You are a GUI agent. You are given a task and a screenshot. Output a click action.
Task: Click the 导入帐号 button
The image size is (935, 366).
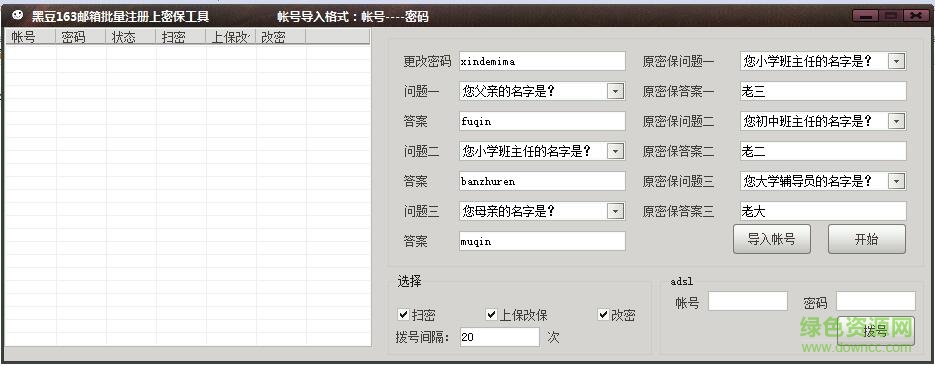pos(772,239)
